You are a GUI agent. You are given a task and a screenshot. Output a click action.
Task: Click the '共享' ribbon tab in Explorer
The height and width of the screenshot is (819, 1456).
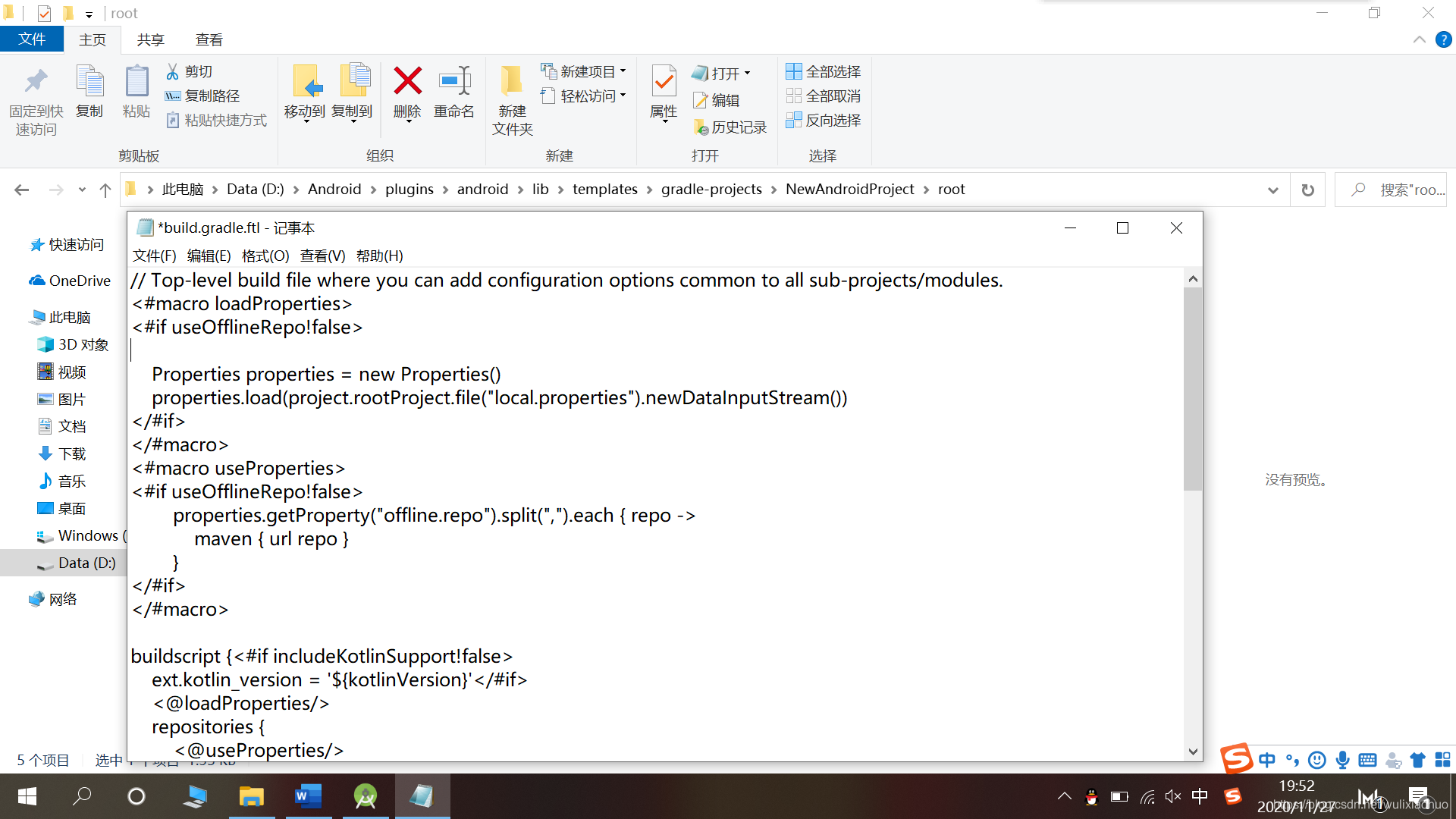point(150,39)
